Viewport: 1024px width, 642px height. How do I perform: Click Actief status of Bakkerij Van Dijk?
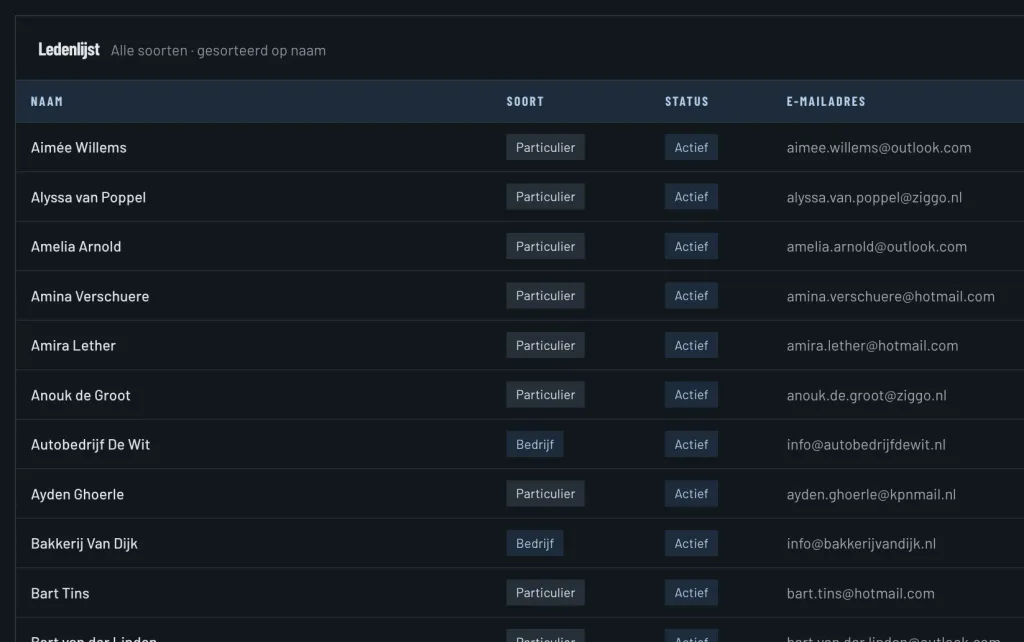691,543
